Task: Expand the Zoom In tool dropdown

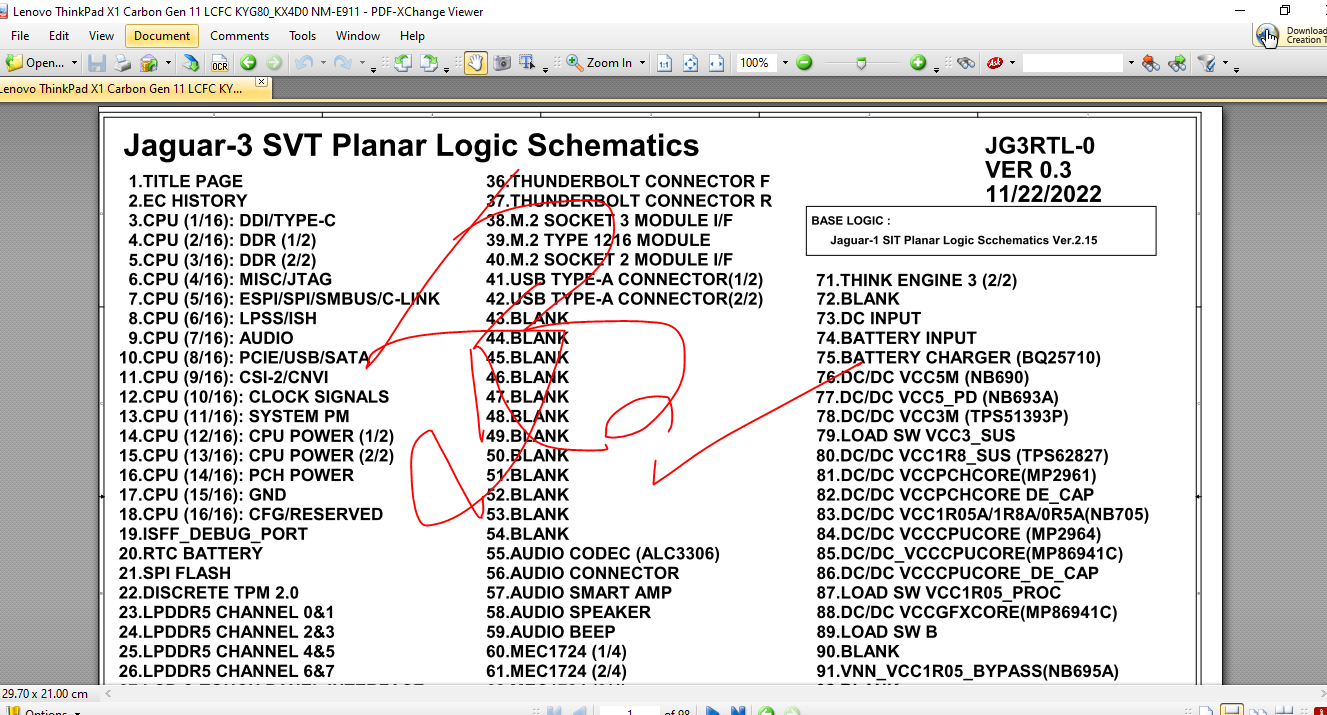Action: pyautogui.click(x=642, y=63)
